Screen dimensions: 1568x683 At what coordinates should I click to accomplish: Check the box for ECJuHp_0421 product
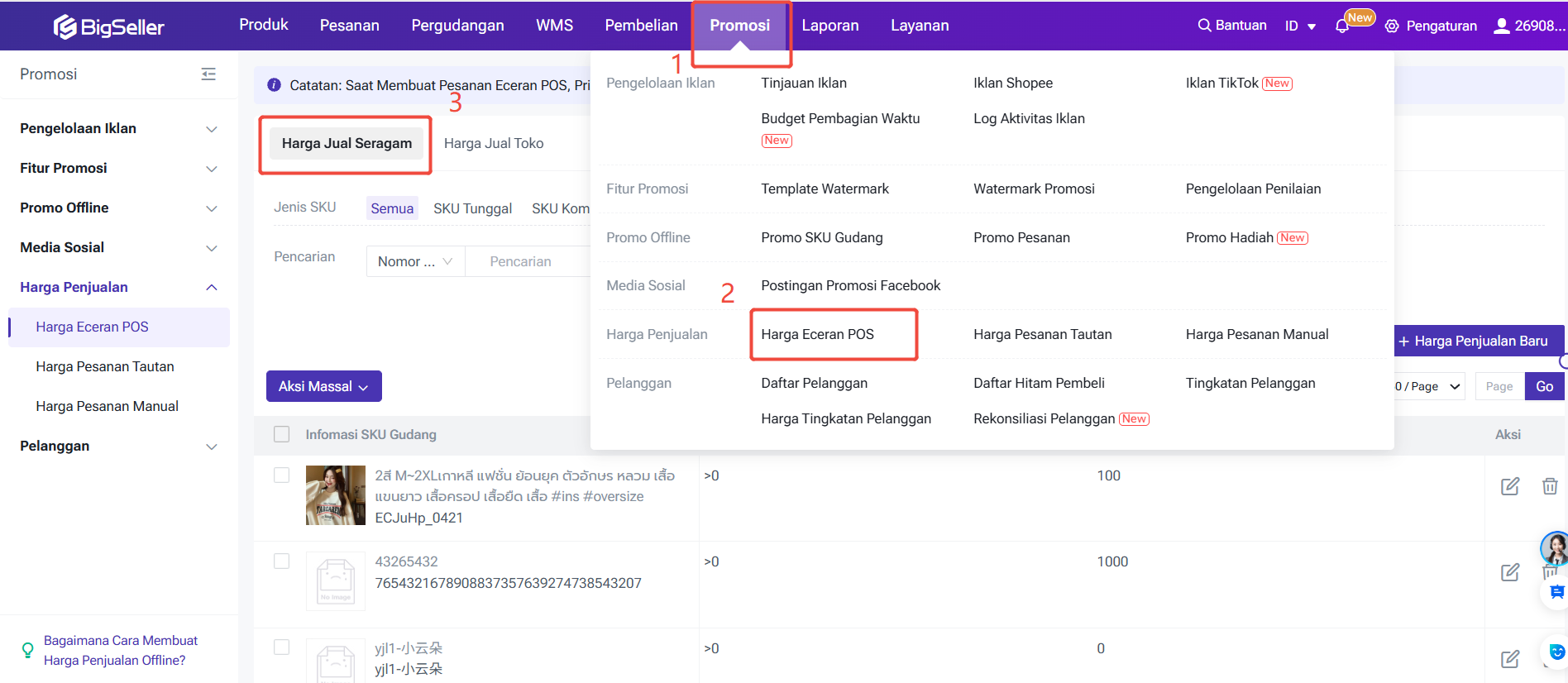coord(282,475)
